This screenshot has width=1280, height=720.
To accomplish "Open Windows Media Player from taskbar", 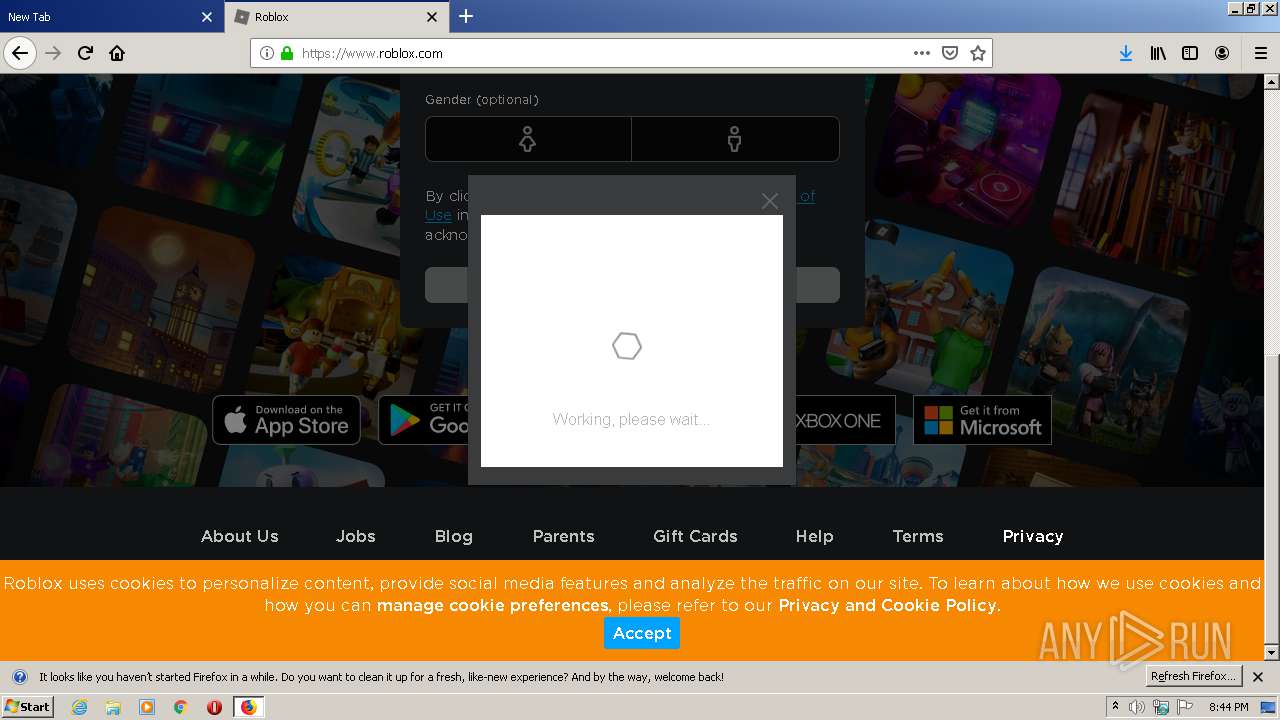I will (x=147, y=707).
